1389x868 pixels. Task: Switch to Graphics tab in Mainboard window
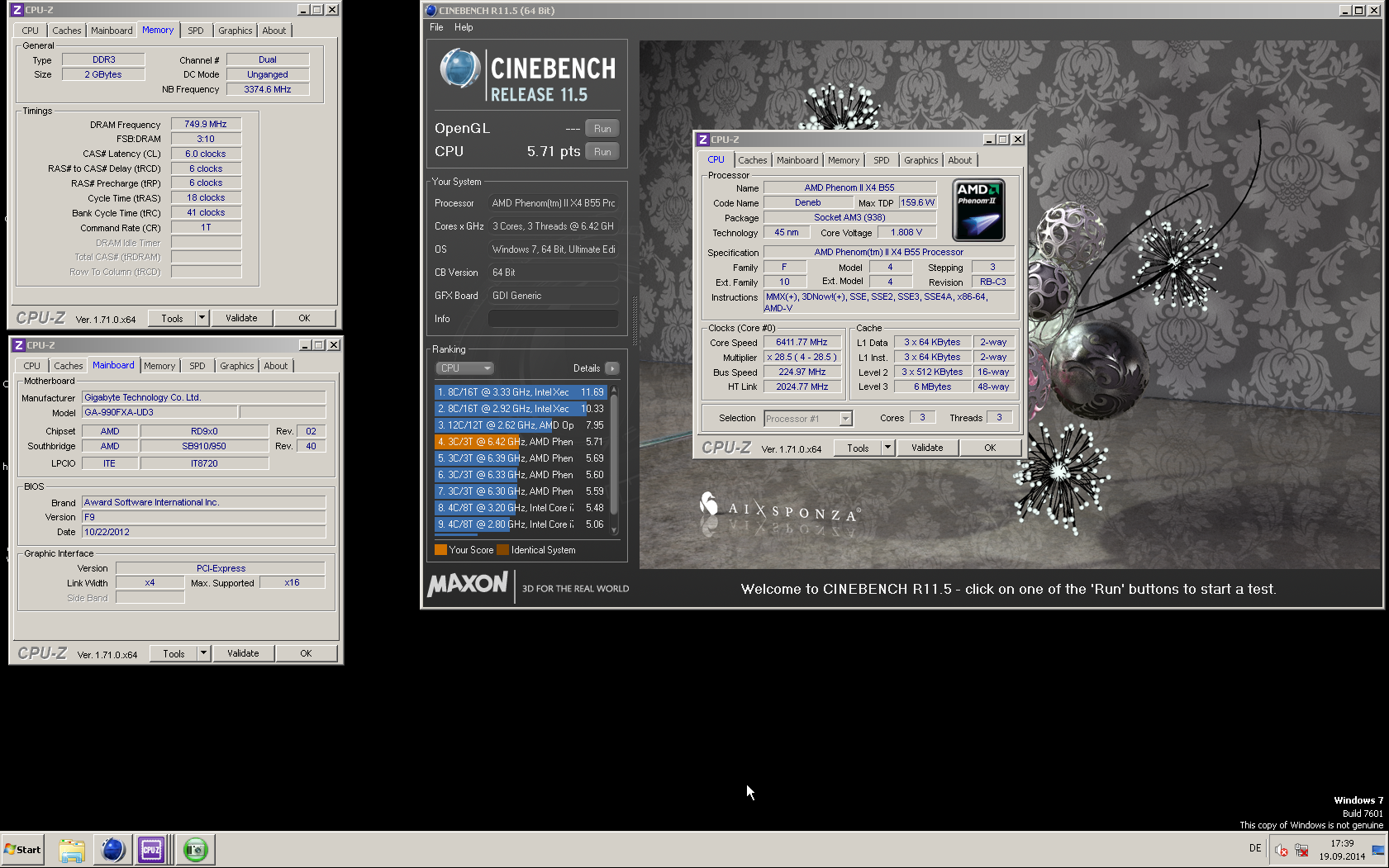pyautogui.click(x=237, y=366)
